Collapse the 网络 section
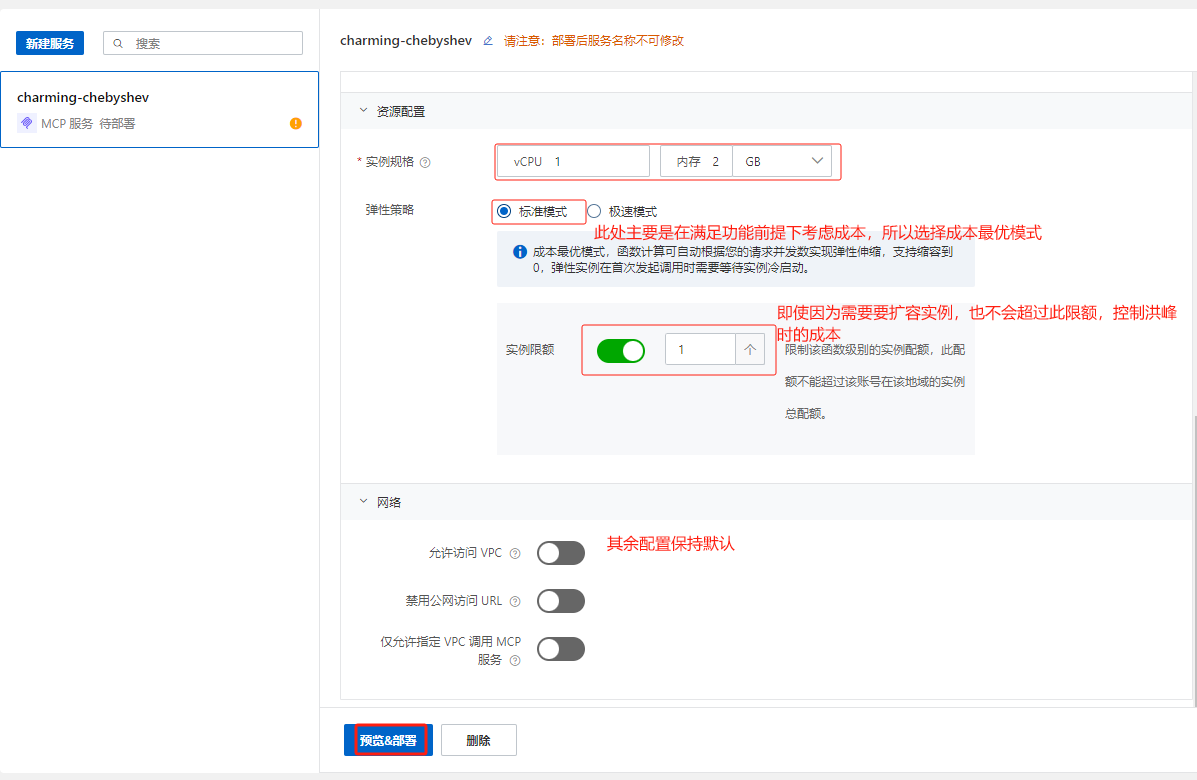This screenshot has height=780, width=1197. click(x=363, y=501)
